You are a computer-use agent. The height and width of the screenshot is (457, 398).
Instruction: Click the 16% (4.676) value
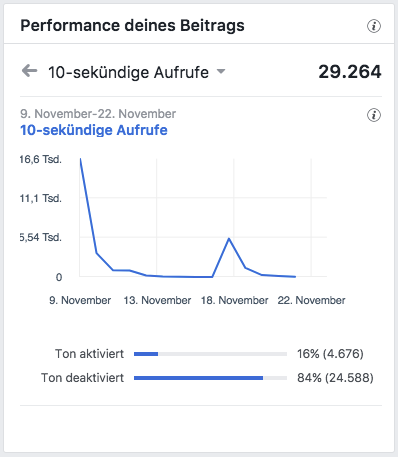click(x=330, y=354)
